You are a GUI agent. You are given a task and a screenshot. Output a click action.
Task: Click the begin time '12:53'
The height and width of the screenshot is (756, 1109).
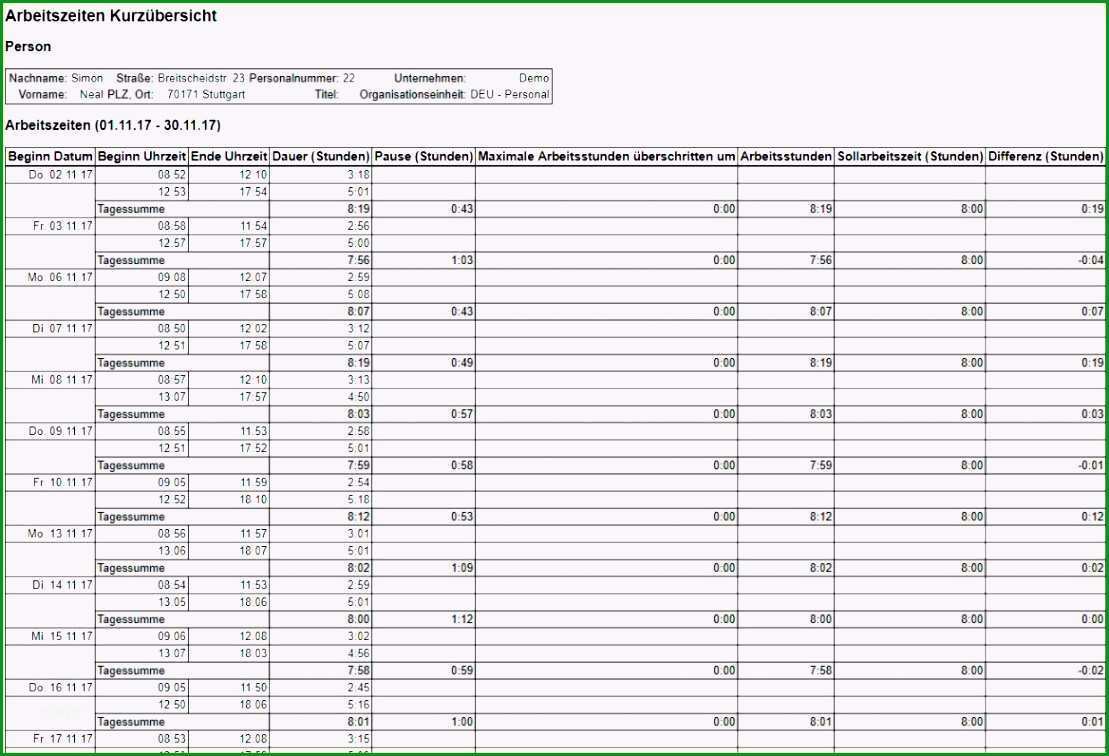click(x=172, y=192)
